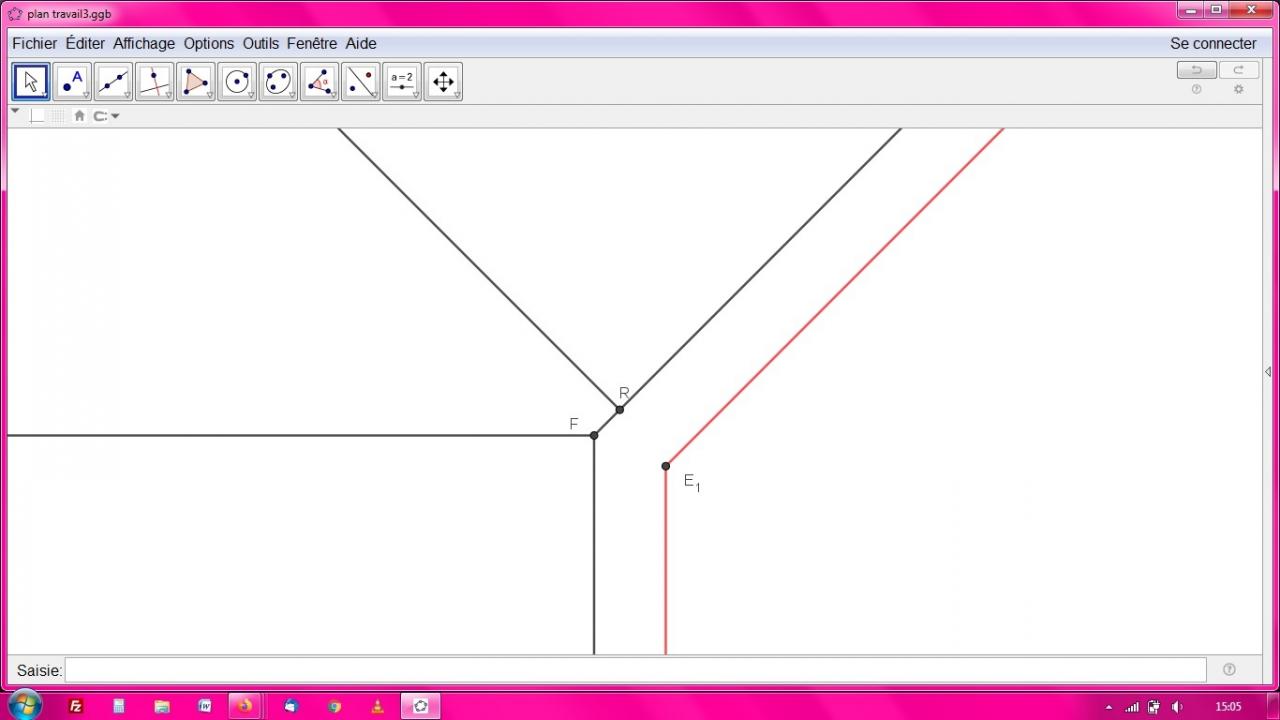1280x720 pixels.
Task: Choose the New Point tool
Action: click(72, 82)
